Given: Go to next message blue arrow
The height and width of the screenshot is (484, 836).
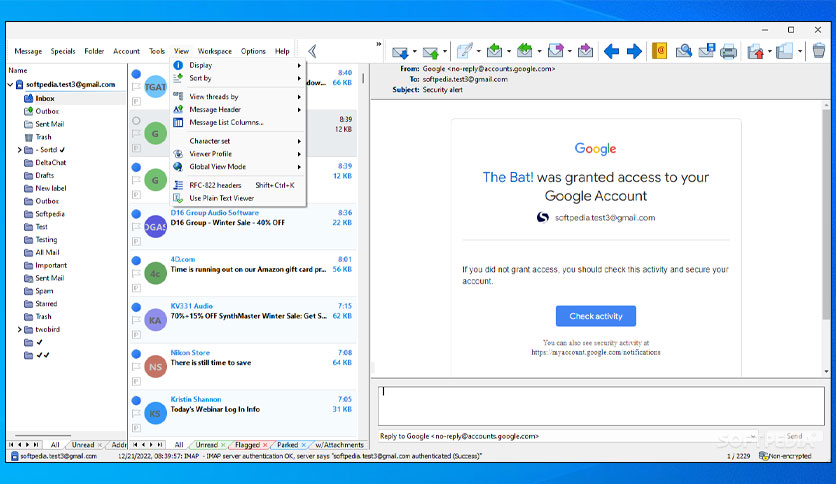Looking at the screenshot, I should (634, 51).
